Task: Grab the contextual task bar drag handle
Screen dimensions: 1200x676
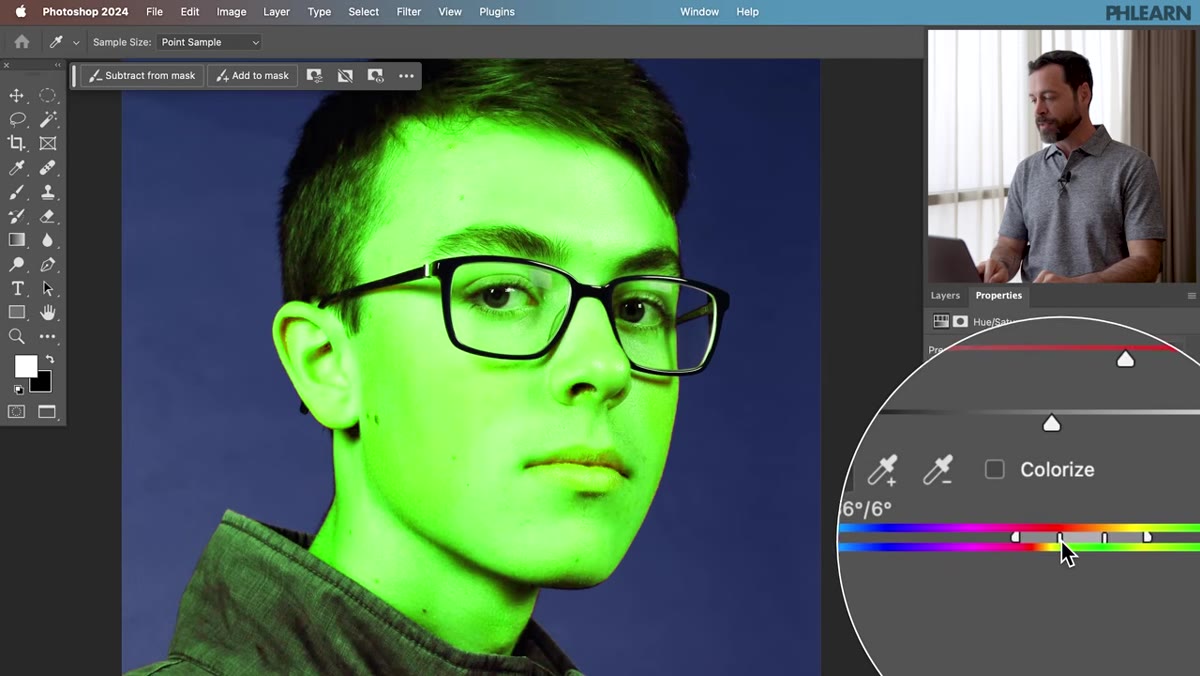Action: pos(74,75)
